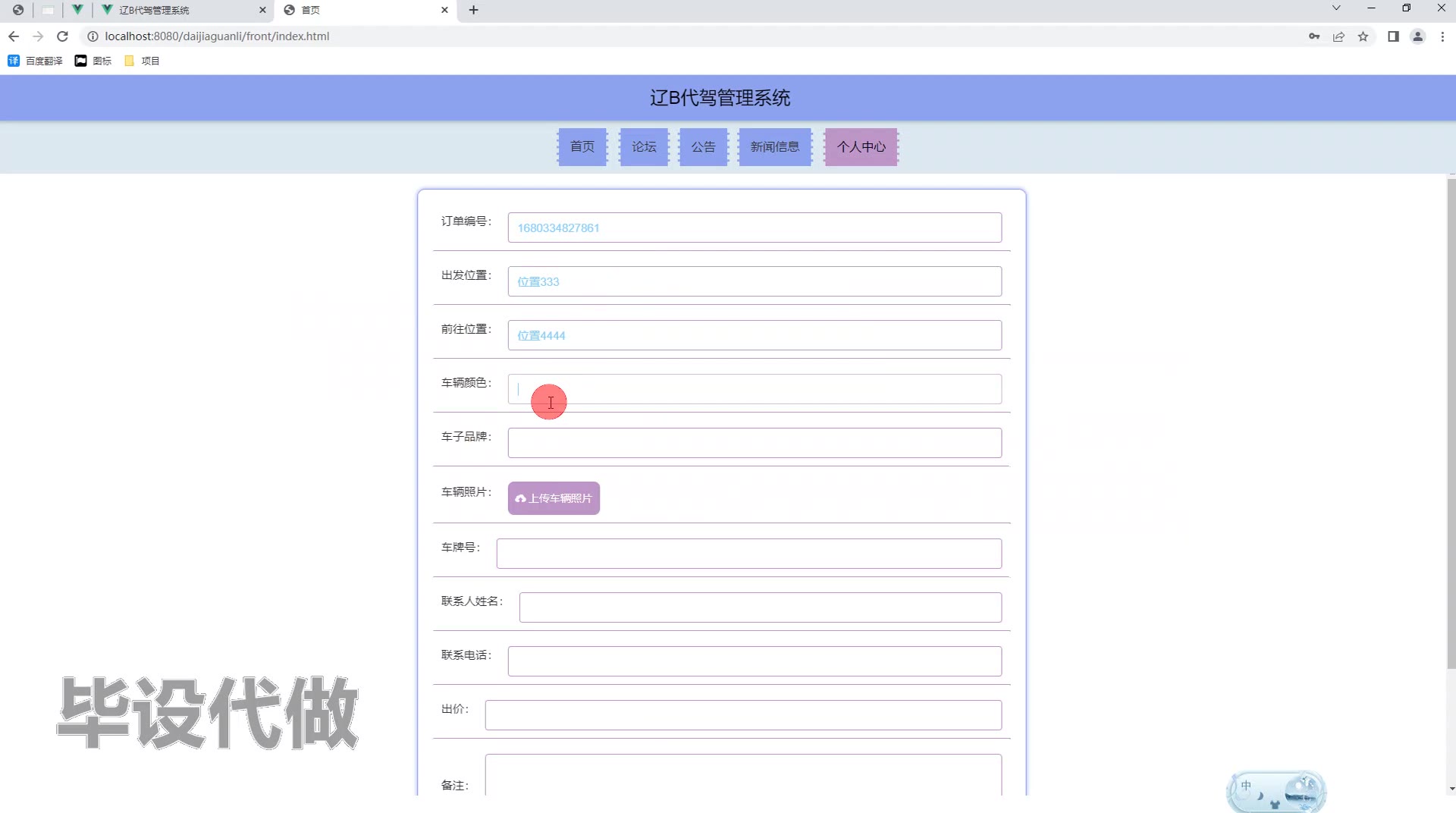Viewport: 1456px width, 813px height.
Task: Close the 首页 browser tab
Action: point(444,10)
